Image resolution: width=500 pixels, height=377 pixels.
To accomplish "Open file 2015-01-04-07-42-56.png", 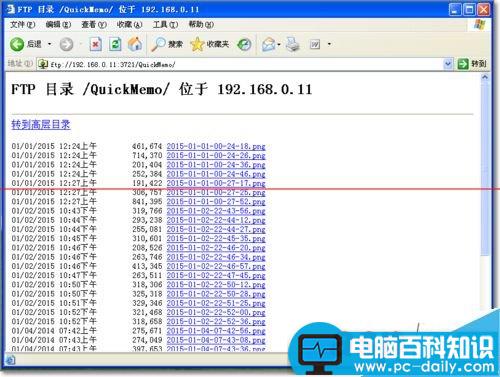I will (x=216, y=331).
